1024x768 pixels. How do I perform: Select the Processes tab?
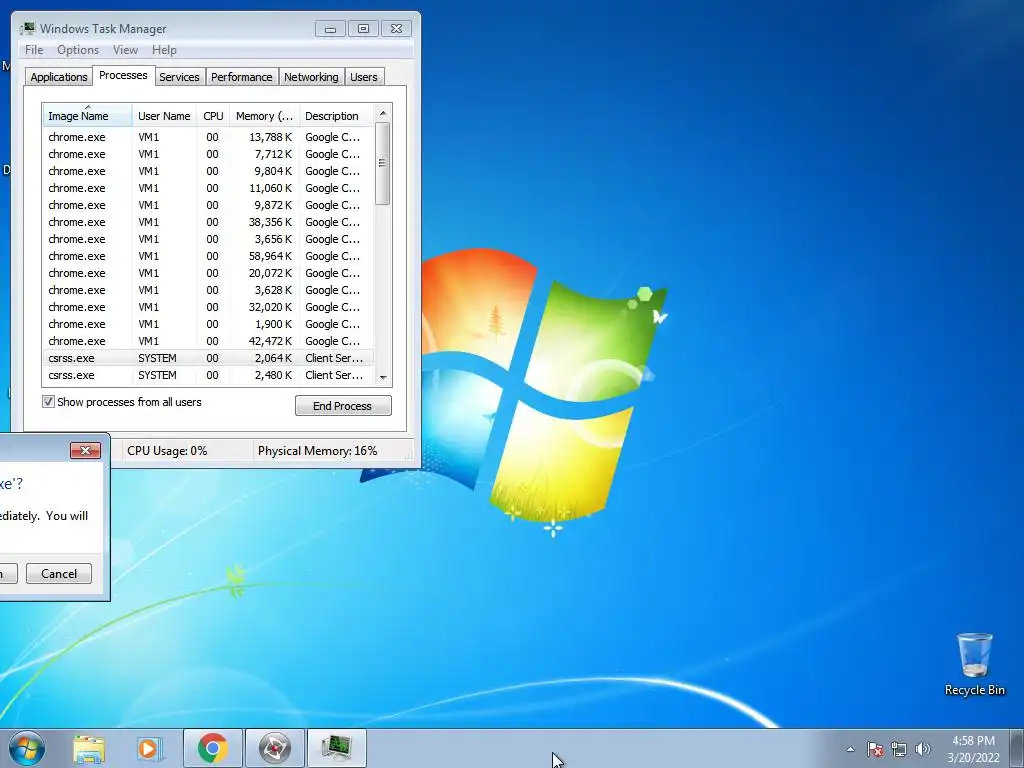click(x=123, y=75)
